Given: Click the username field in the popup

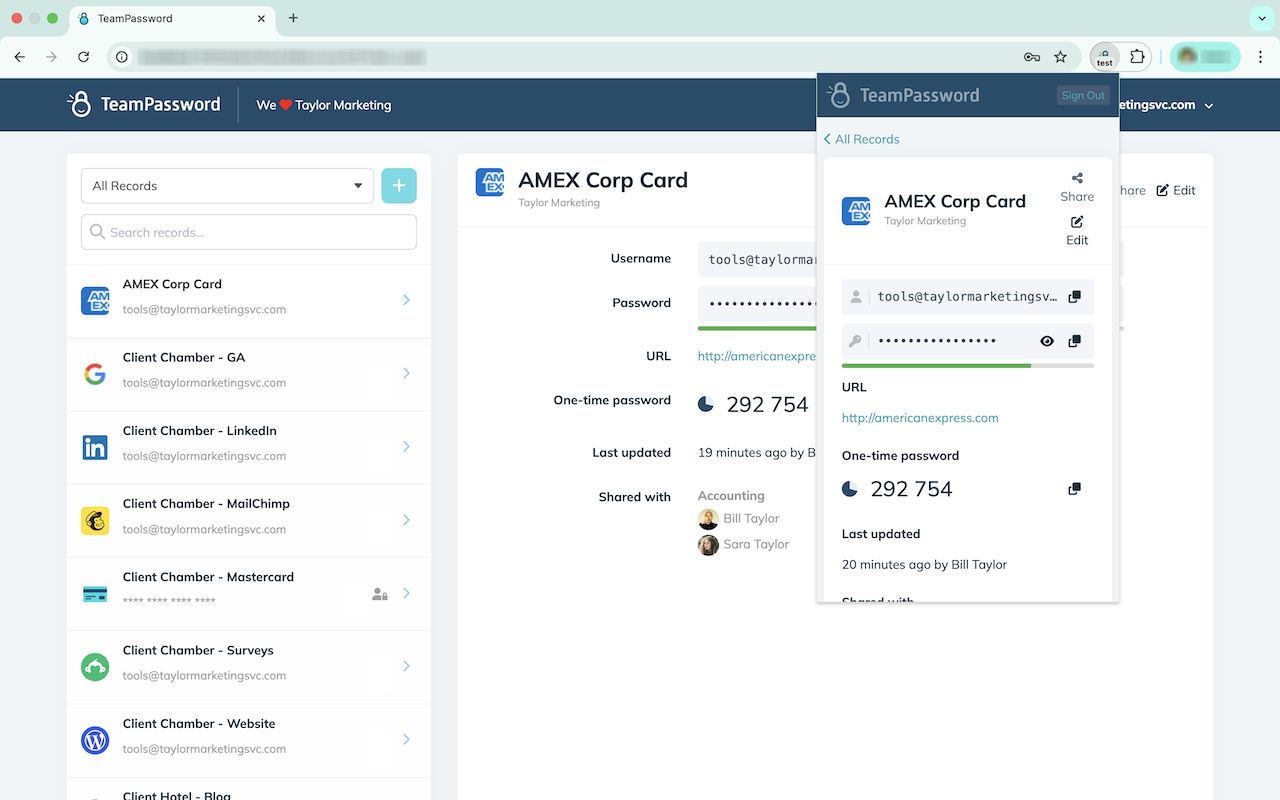Looking at the screenshot, I should point(968,297).
